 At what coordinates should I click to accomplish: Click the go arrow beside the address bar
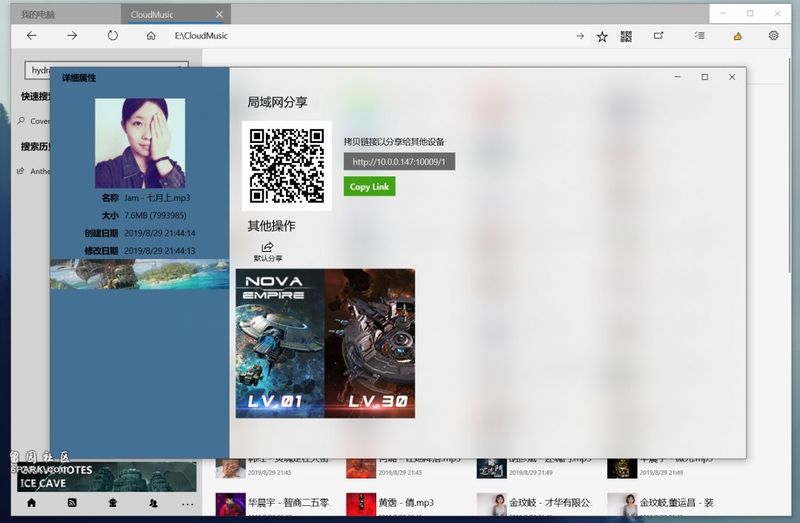[580, 36]
